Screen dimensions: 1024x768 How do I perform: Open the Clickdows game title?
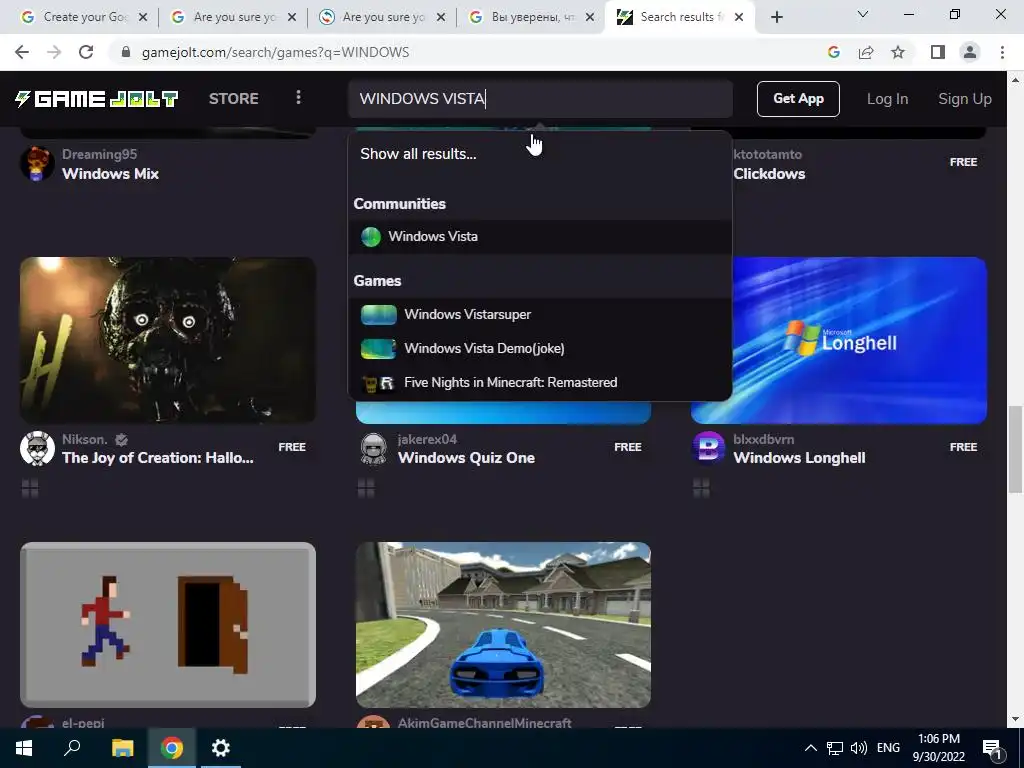pos(769,174)
